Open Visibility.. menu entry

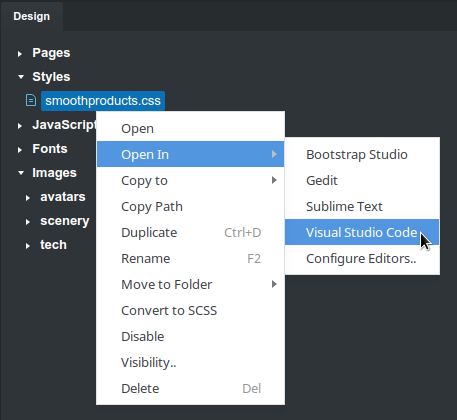coord(190,362)
